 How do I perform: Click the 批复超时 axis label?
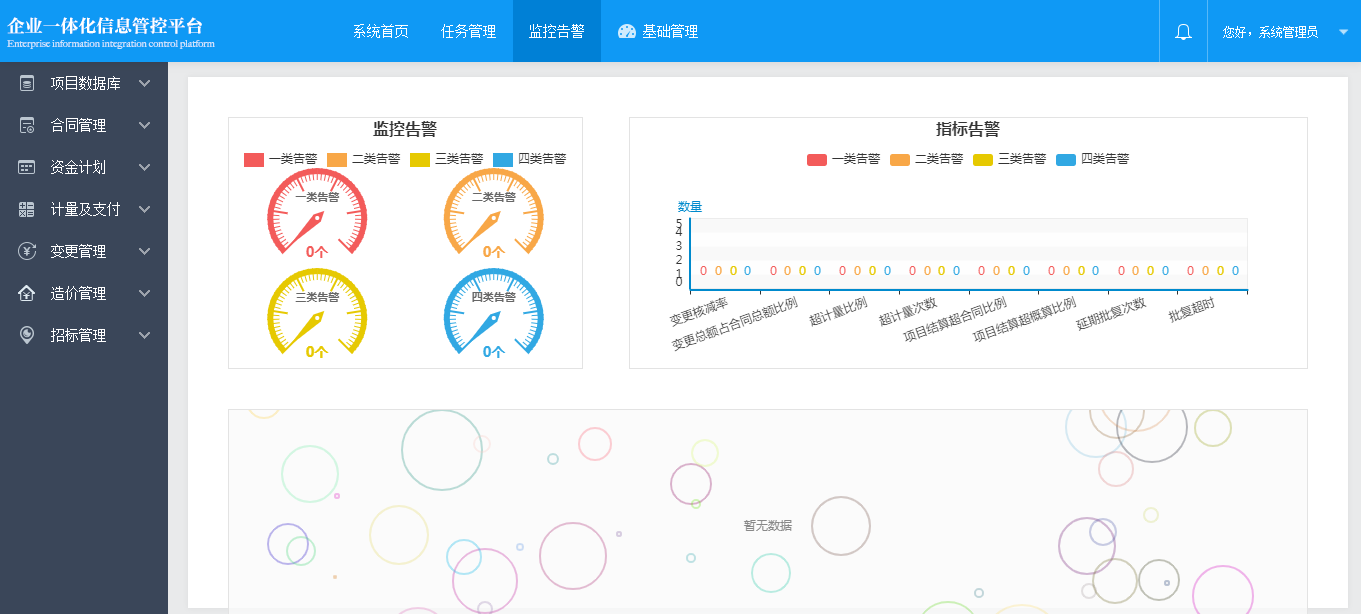point(1192,310)
